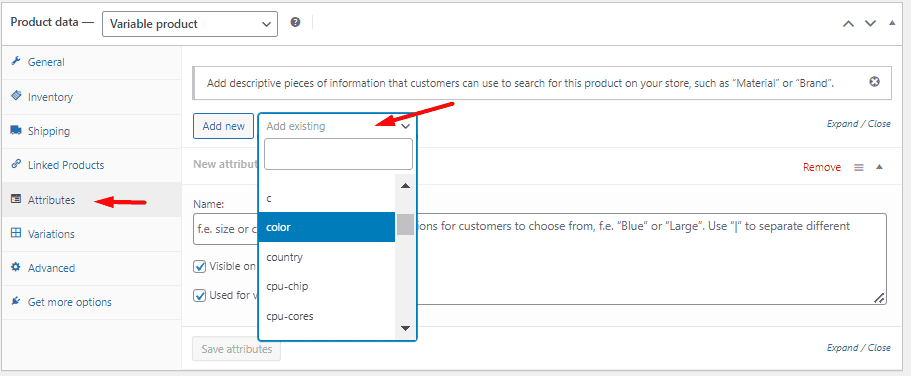Viewport: 911px width, 376px height.
Task: Click the Variations grid icon
Action: (x=16, y=234)
